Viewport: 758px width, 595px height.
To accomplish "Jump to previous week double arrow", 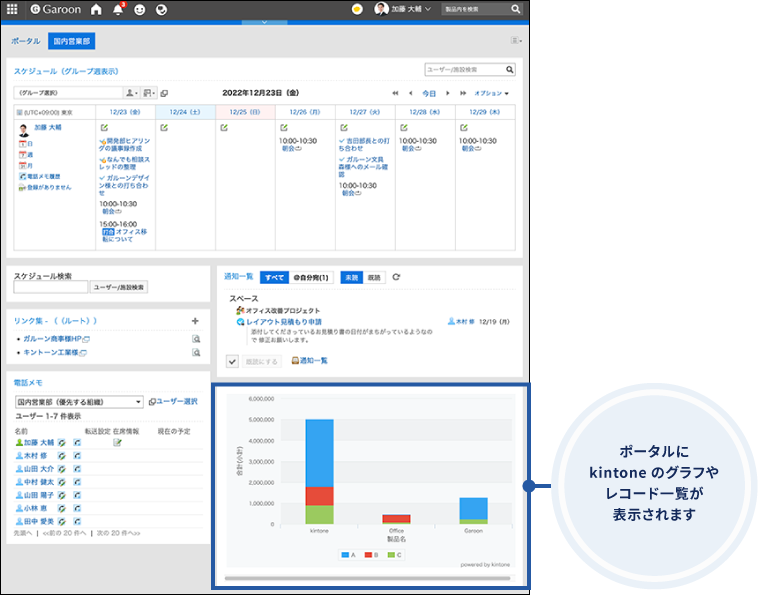I will (395, 93).
